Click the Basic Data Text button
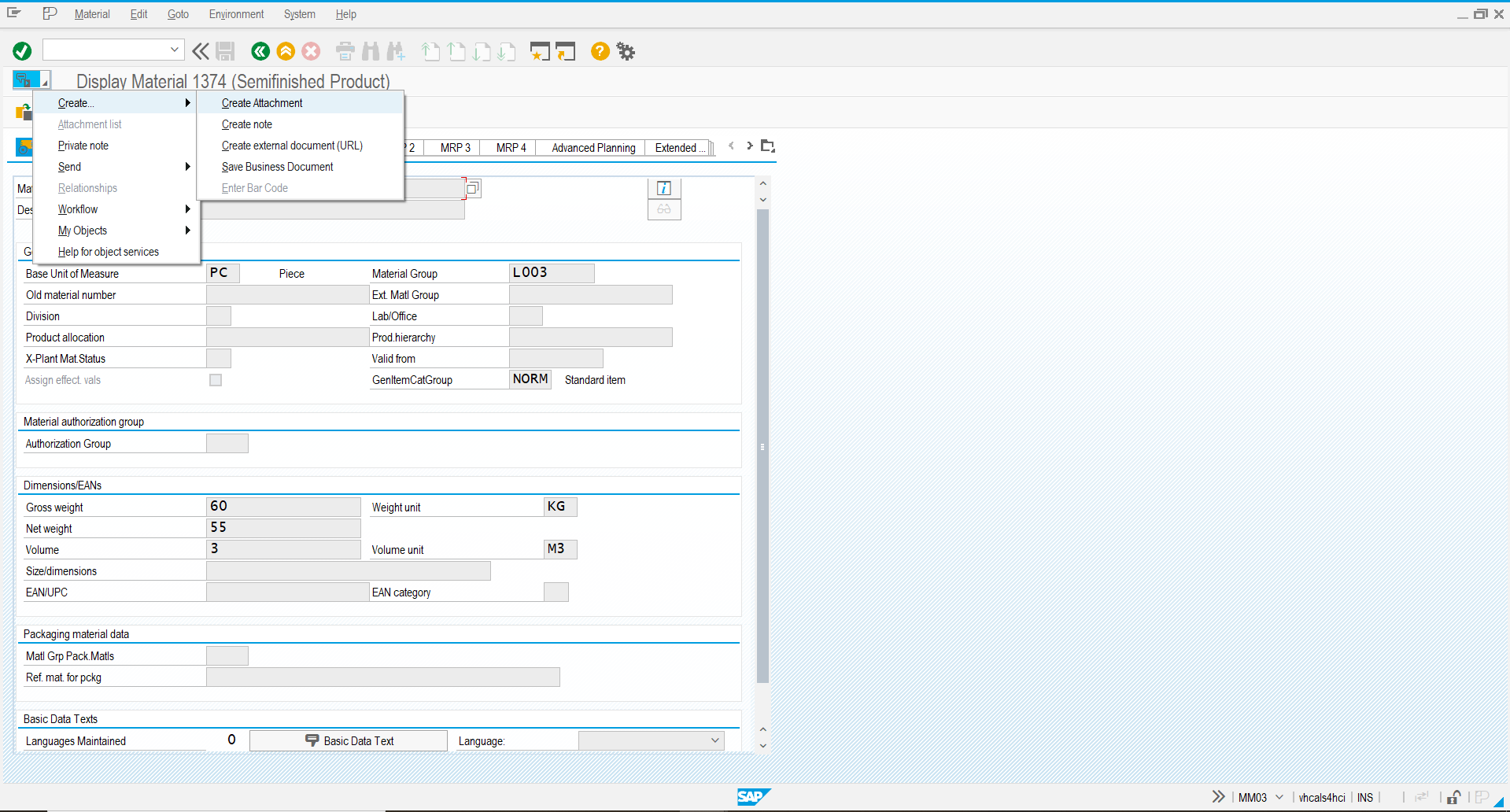Viewport: 1510px width, 812px height. click(x=347, y=740)
